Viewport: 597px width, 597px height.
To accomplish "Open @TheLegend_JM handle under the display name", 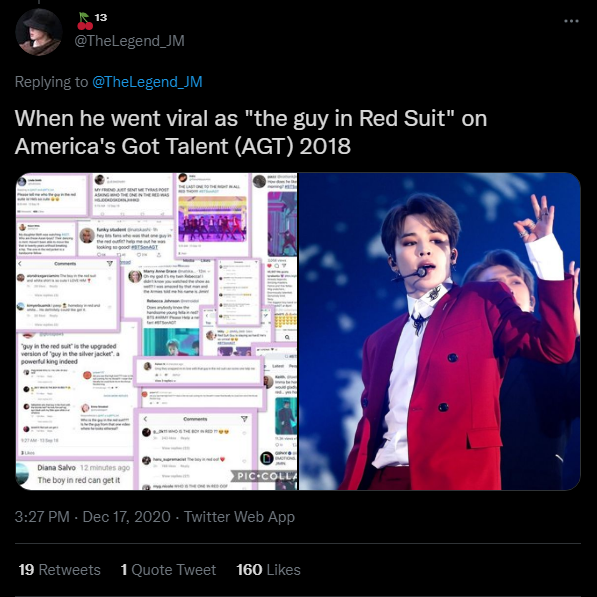I will coord(129,41).
